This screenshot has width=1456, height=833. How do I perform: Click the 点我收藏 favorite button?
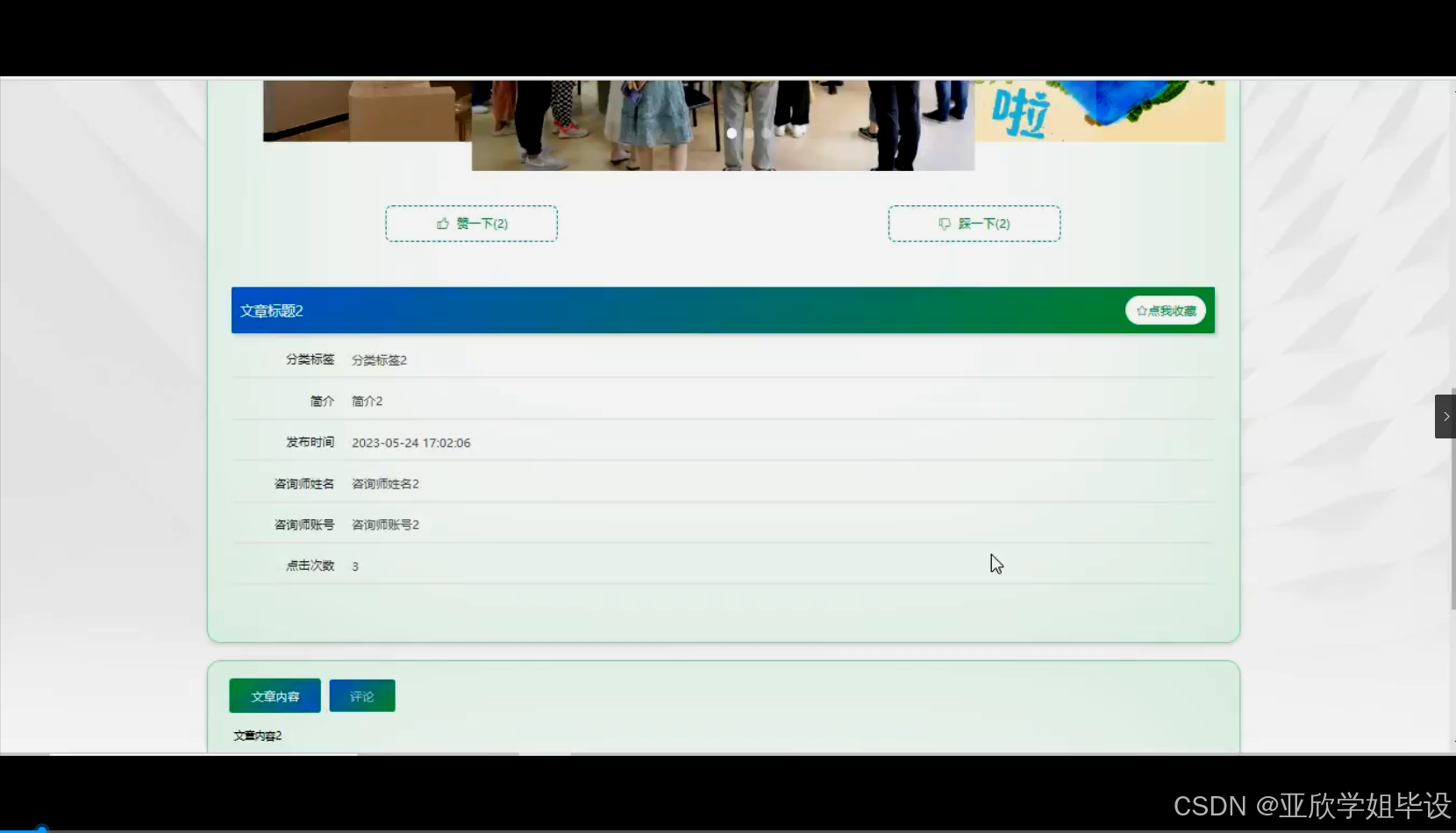pyautogui.click(x=1166, y=310)
